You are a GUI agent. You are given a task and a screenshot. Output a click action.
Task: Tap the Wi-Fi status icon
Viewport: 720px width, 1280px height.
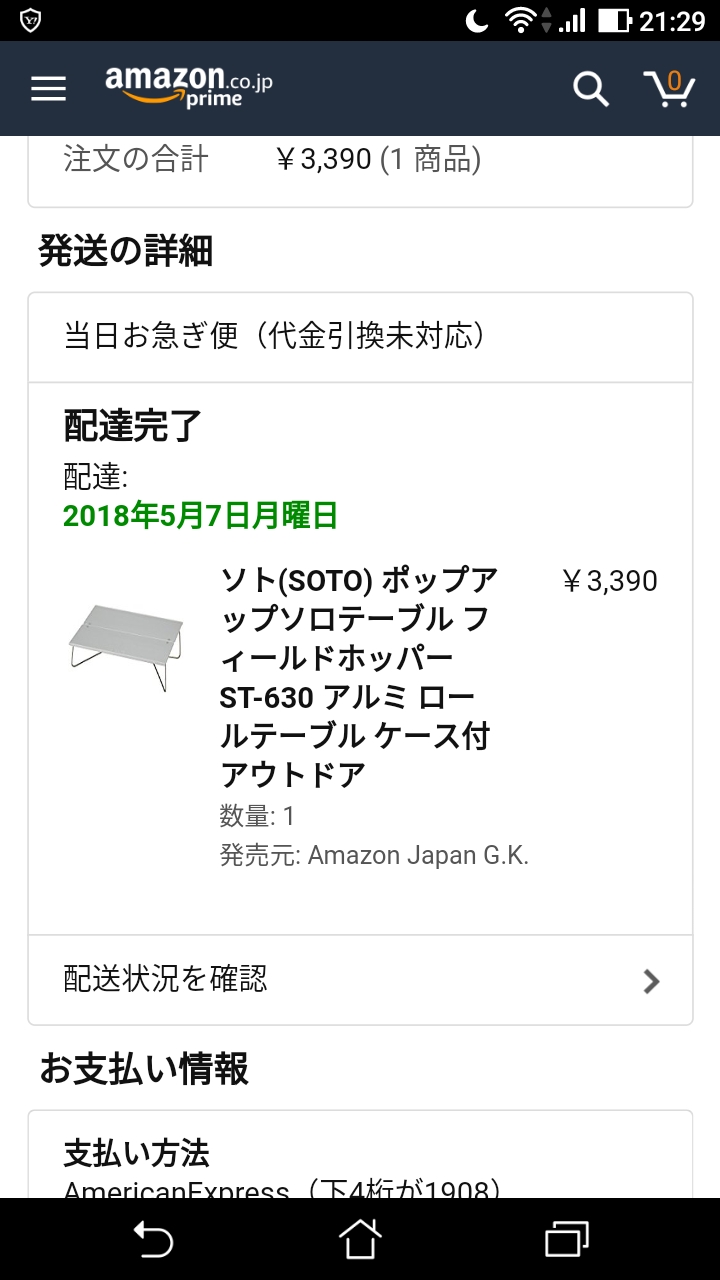point(520,20)
